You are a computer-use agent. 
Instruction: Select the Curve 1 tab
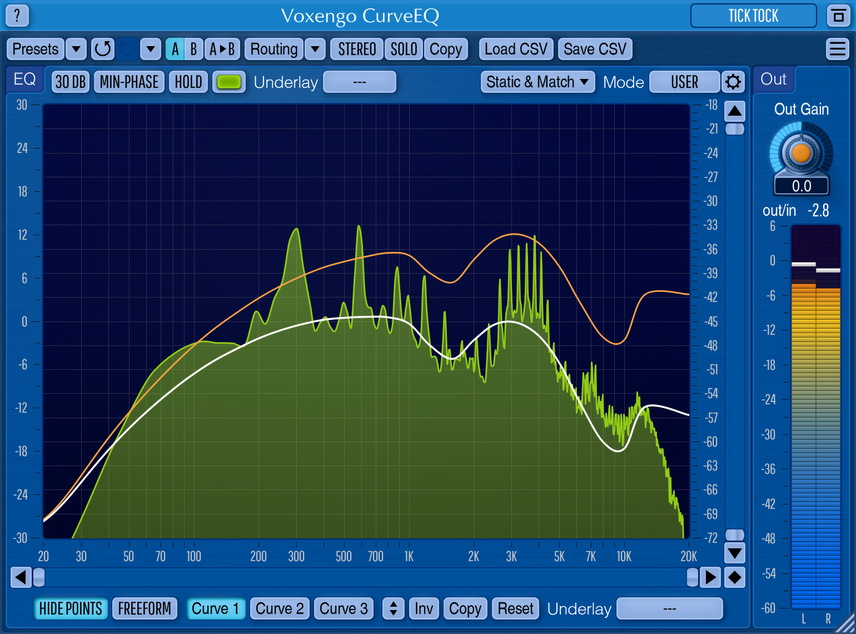pyautogui.click(x=215, y=608)
